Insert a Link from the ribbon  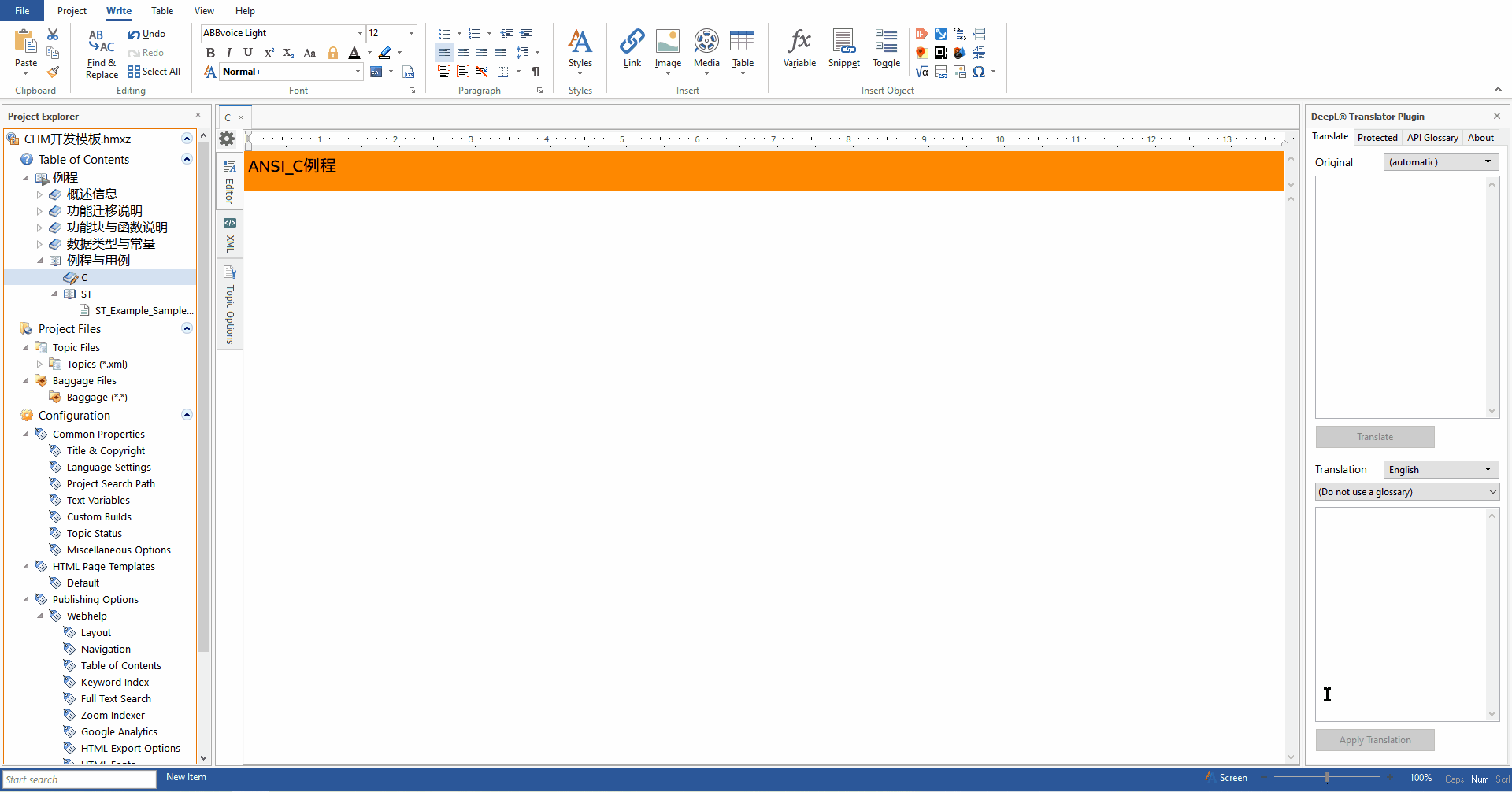point(632,42)
